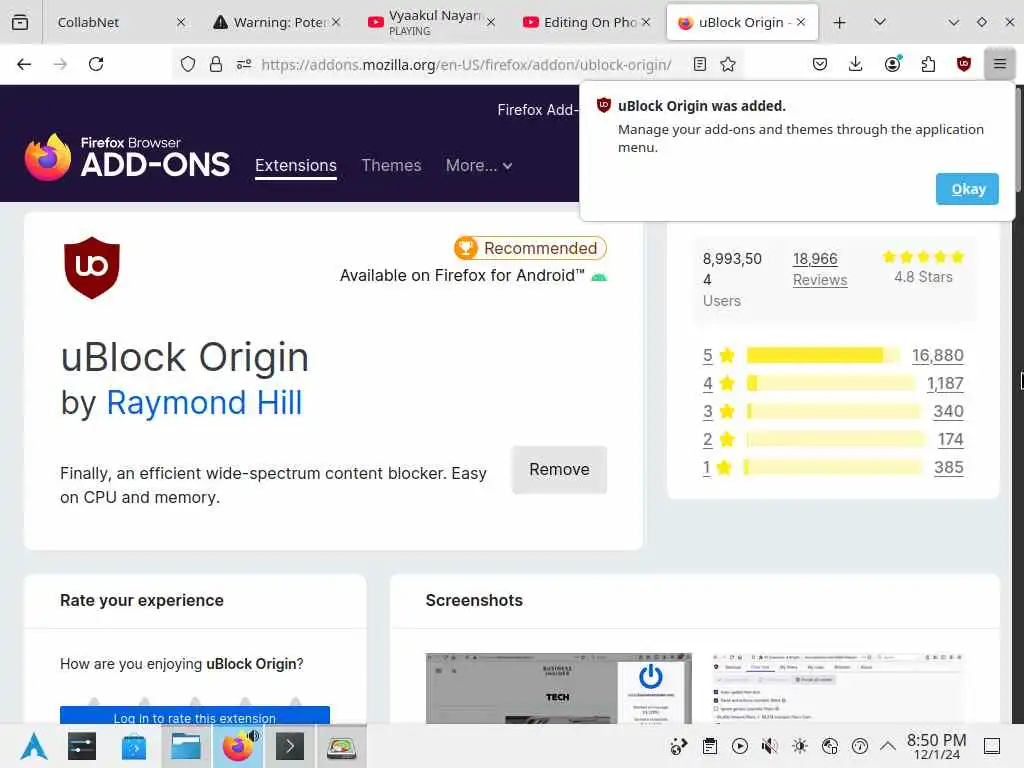
Task: Click the Recommended badge
Action: 530,248
